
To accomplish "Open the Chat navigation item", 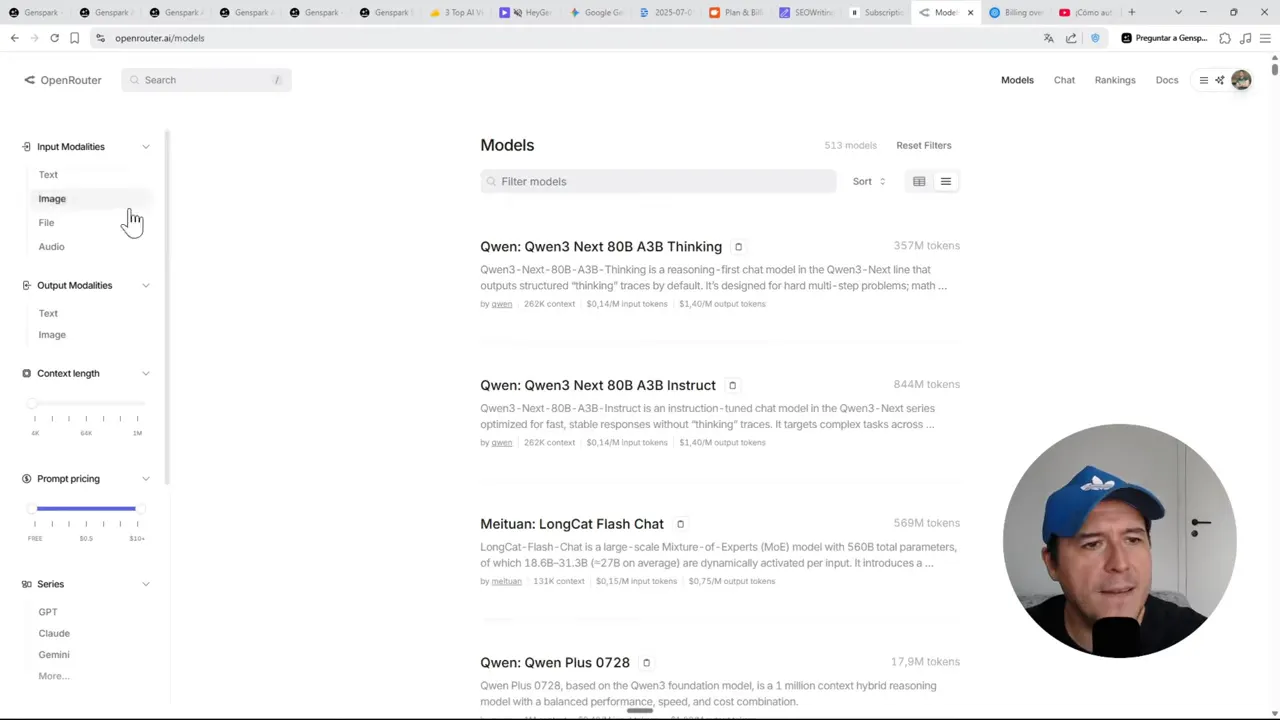I will (1064, 80).
